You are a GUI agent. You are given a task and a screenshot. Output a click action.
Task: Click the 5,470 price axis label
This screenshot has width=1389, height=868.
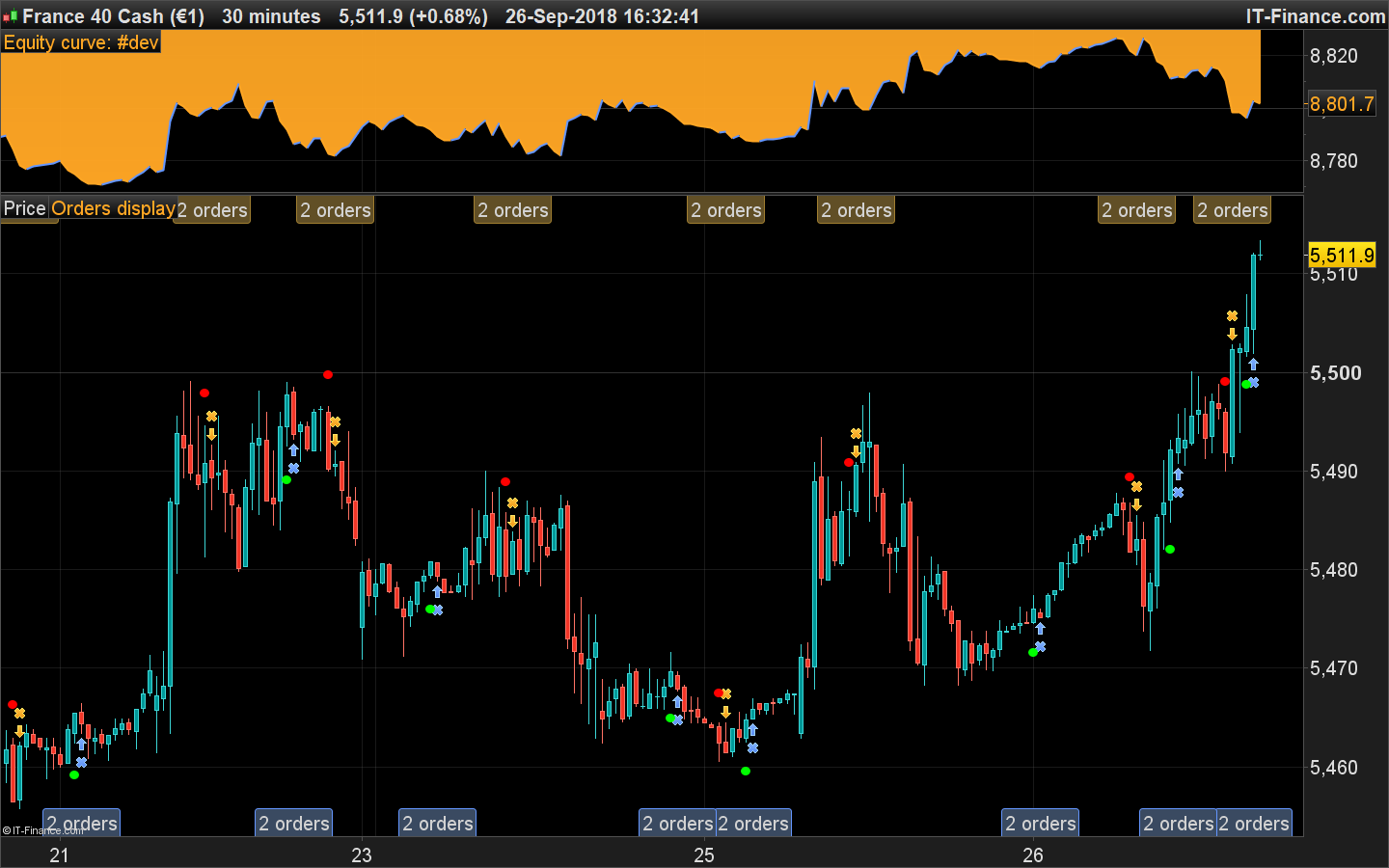pyautogui.click(x=1333, y=668)
